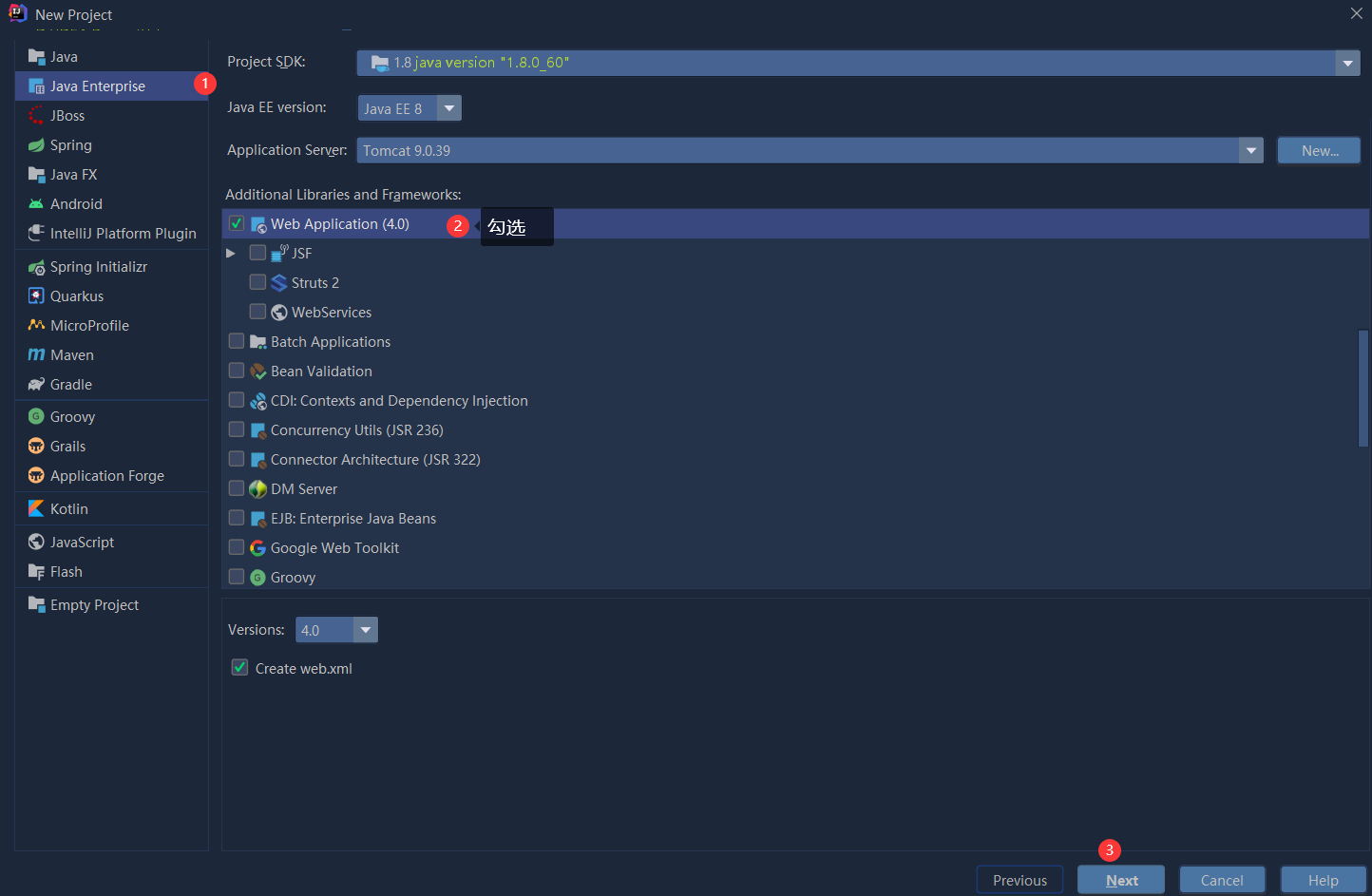This screenshot has height=896, width=1372.
Task: Select the Java project type icon
Action: pyautogui.click(x=36, y=57)
